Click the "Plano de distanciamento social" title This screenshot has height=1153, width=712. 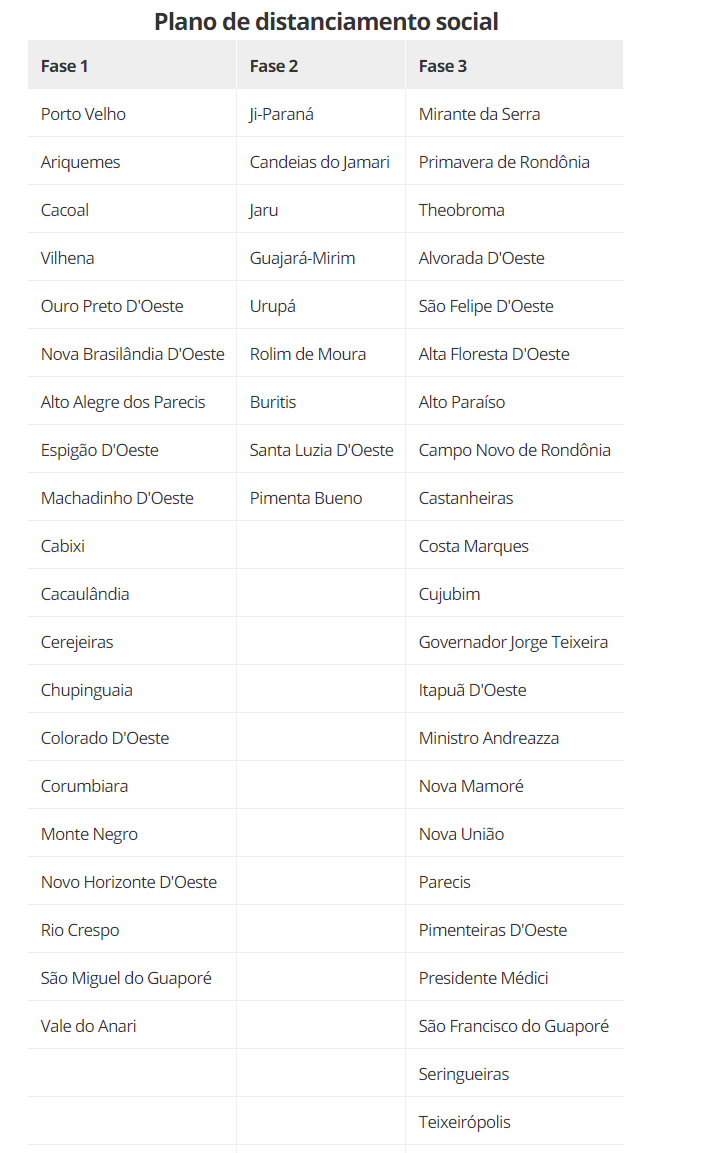point(326,21)
